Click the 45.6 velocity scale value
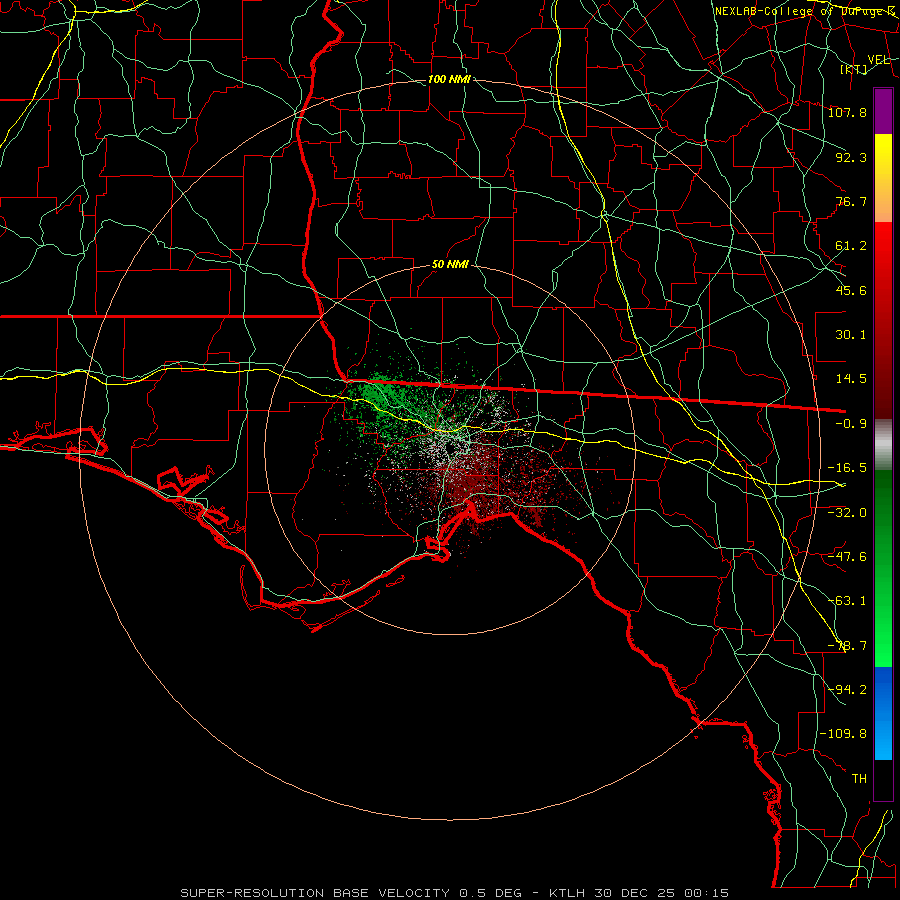 coord(851,290)
